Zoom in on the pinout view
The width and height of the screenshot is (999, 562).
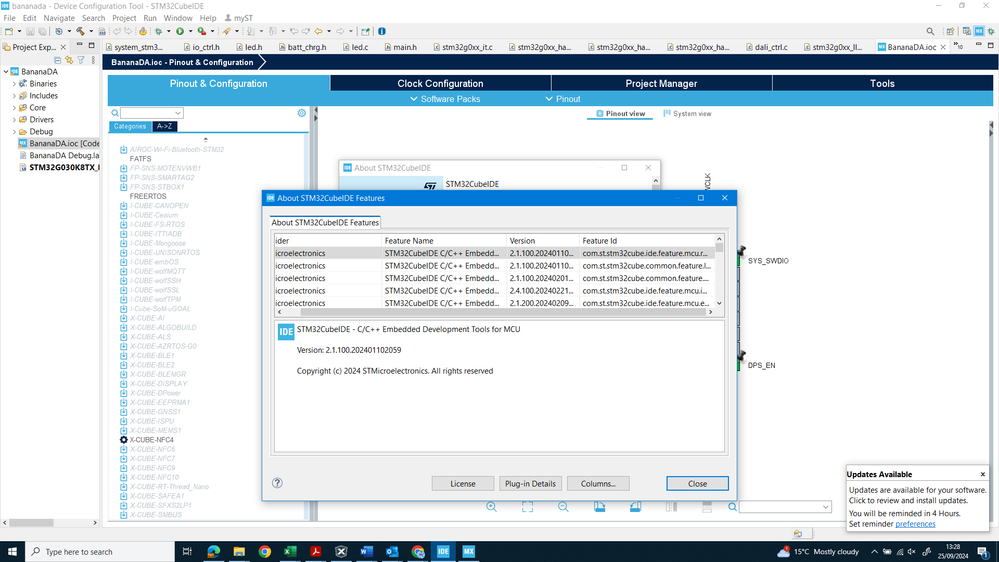491,507
